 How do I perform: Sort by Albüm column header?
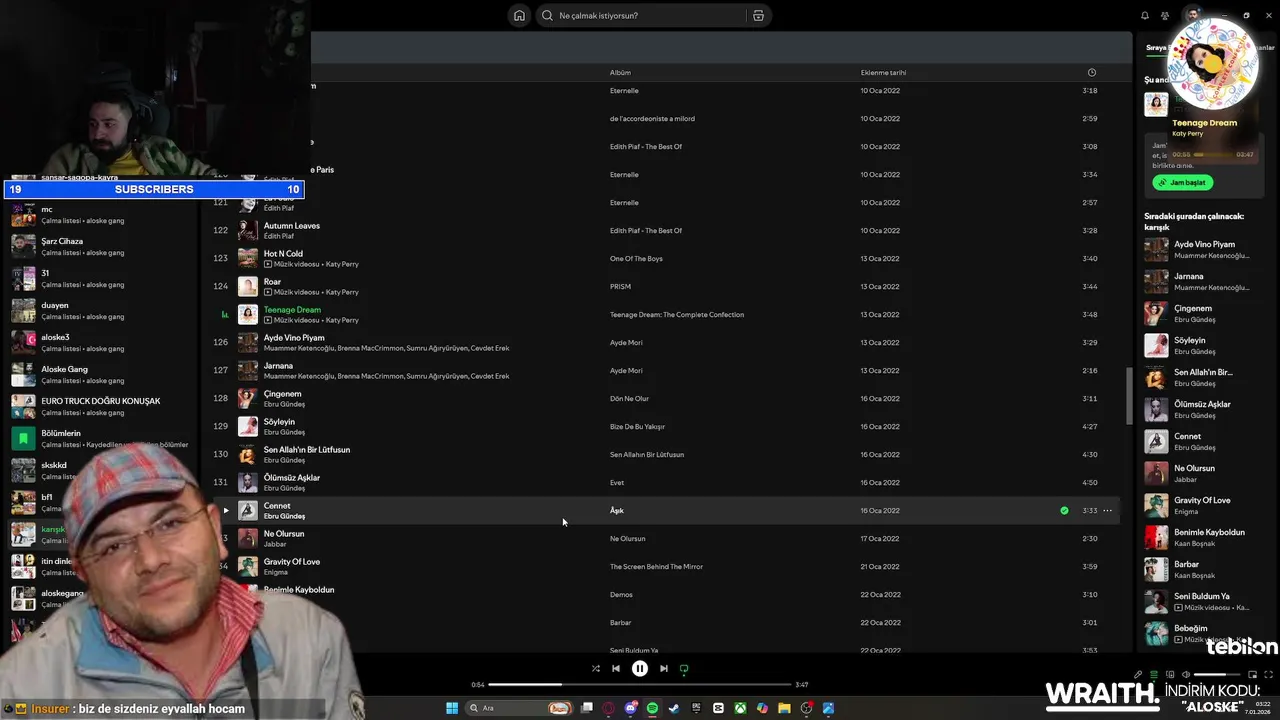pos(620,72)
